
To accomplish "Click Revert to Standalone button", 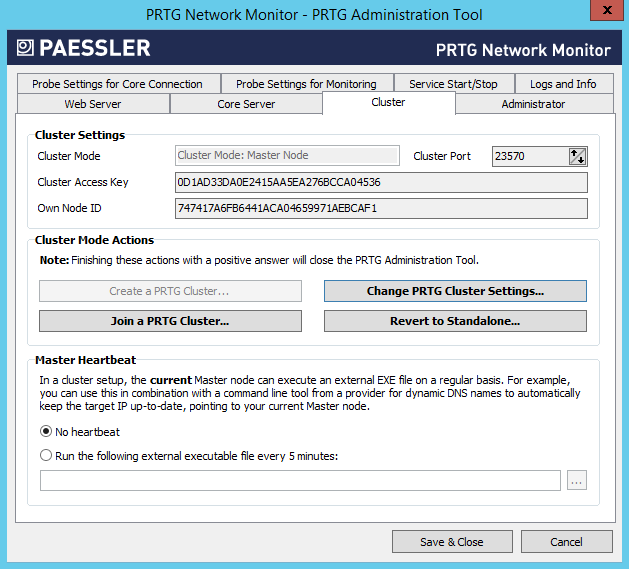I will (x=455, y=321).
